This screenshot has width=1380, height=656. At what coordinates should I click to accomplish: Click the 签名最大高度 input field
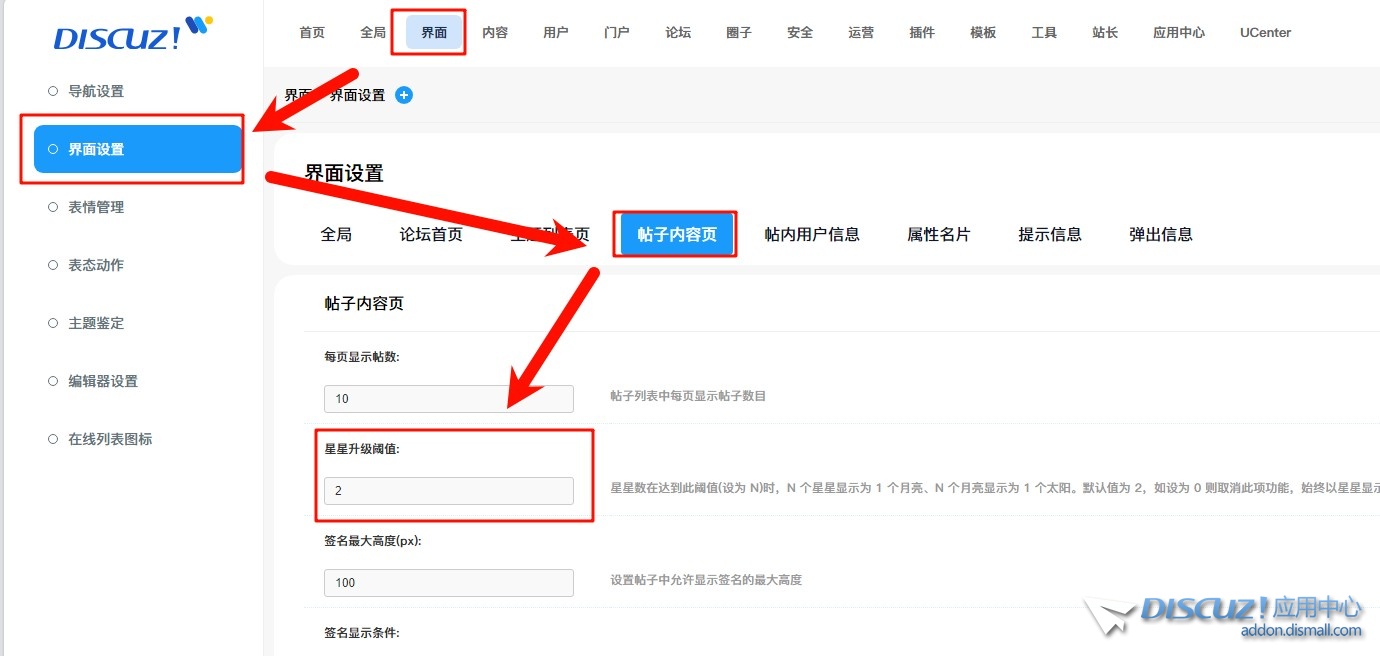pyautogui.click(x=449, y=582)
